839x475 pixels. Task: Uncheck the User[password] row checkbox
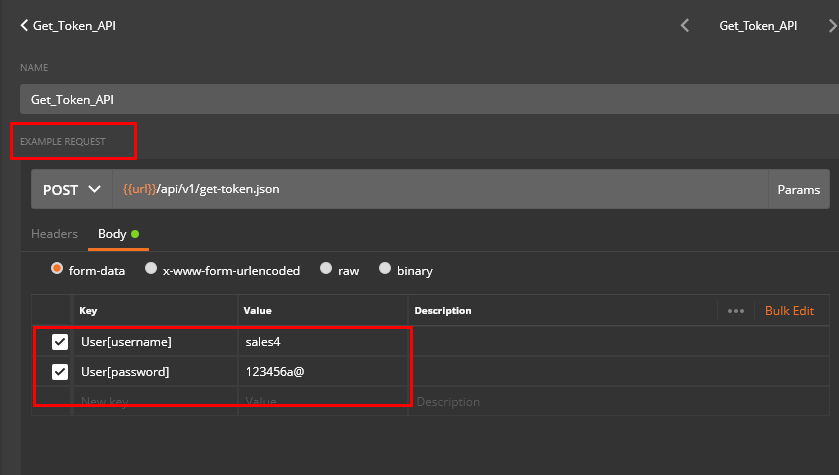pos(60,372)
